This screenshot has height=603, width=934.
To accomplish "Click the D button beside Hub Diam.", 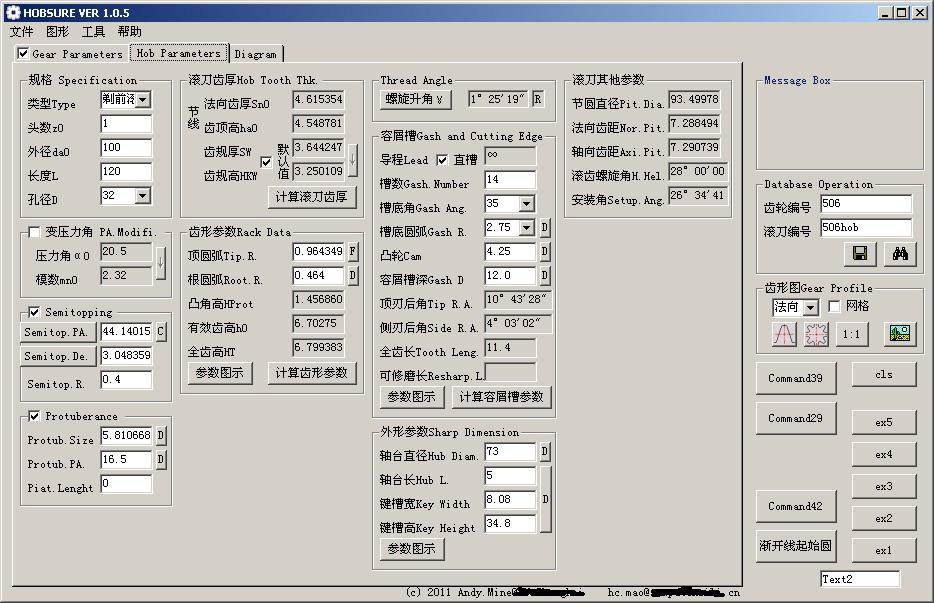I will coord(544,452).
